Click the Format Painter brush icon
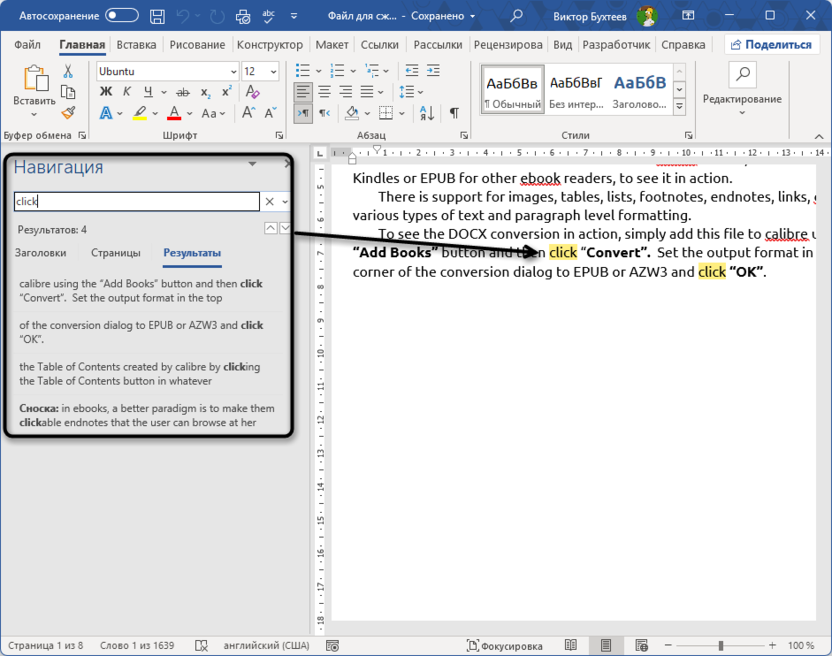The height and width of the screenshot is (656, 832). 68,113
